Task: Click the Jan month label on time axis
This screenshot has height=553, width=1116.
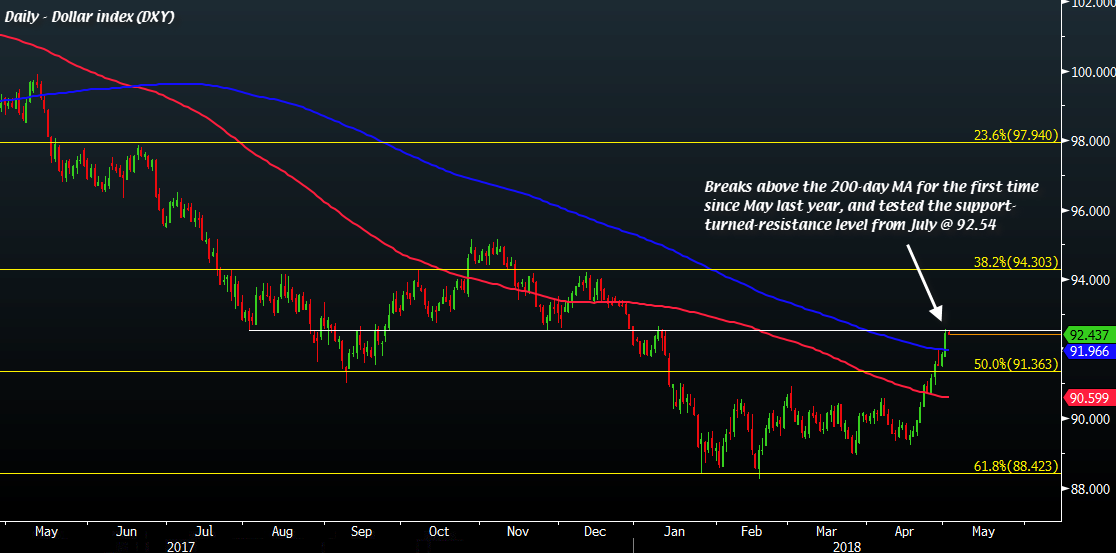Action: pyautogui.click(x=677, y=532)
